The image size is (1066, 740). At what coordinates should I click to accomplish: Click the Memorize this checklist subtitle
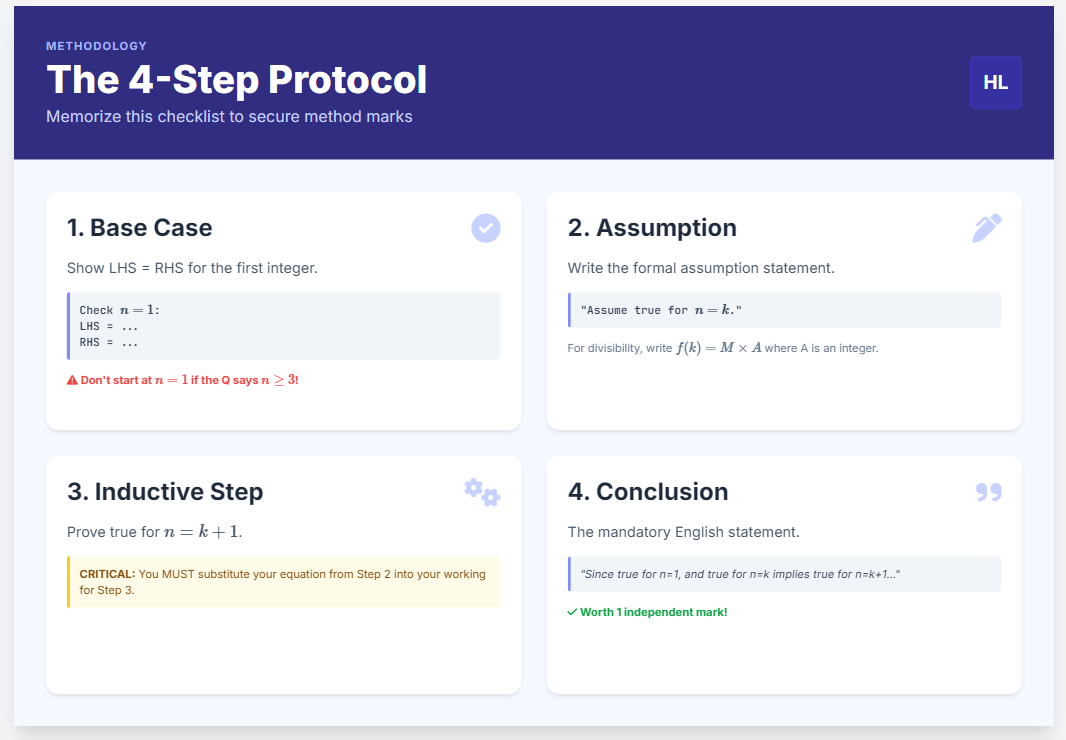coord(229,117)
